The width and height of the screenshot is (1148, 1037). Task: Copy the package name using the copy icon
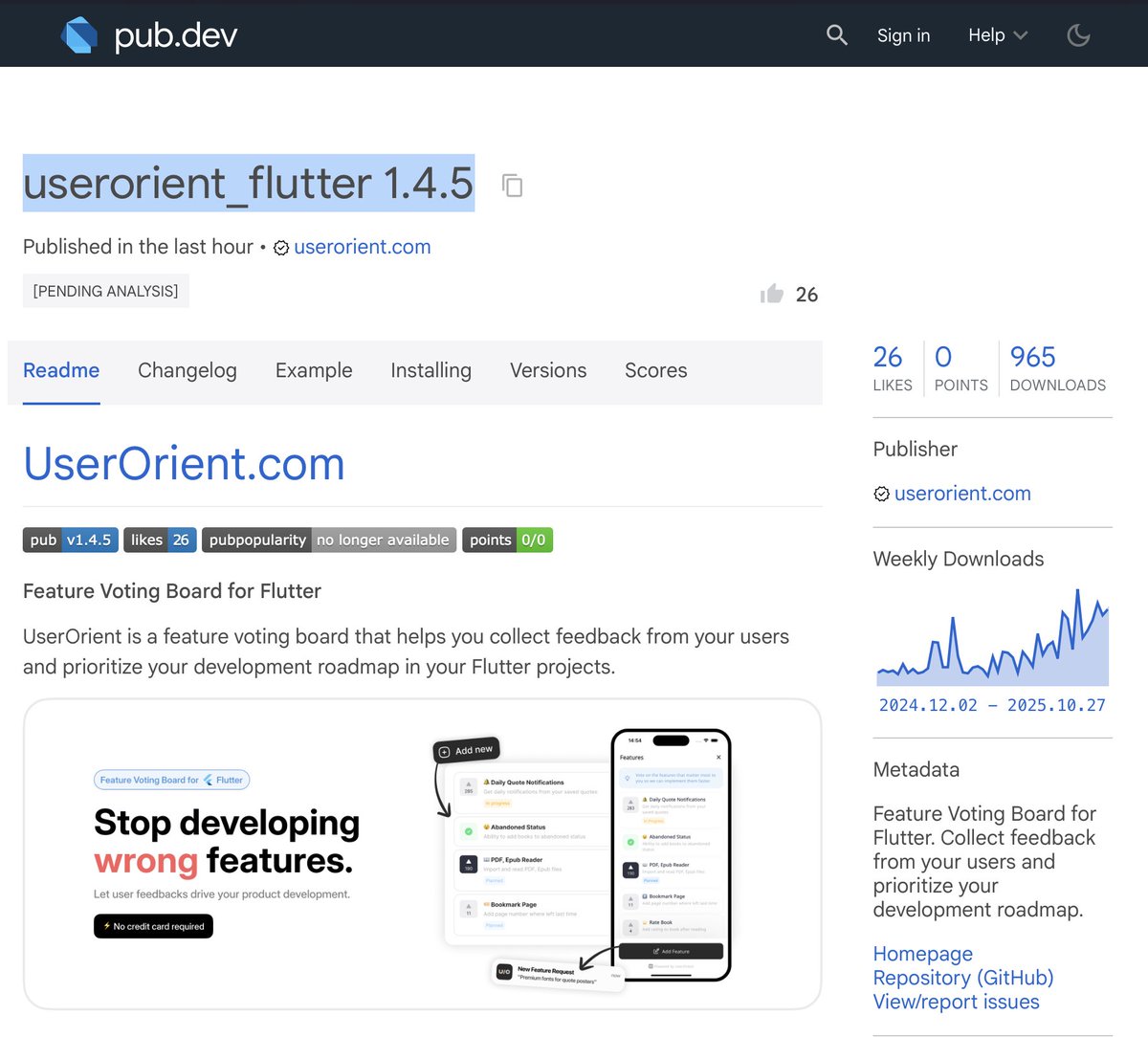(x=513, y=186)
